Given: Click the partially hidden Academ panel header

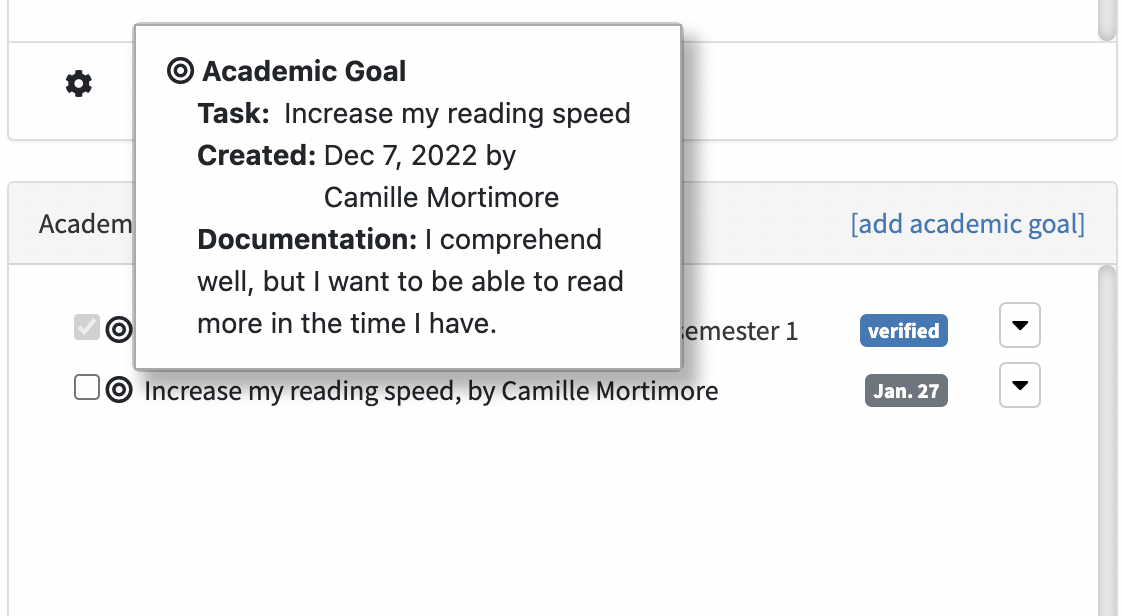Looking at the screenshot, I should 85,223.
